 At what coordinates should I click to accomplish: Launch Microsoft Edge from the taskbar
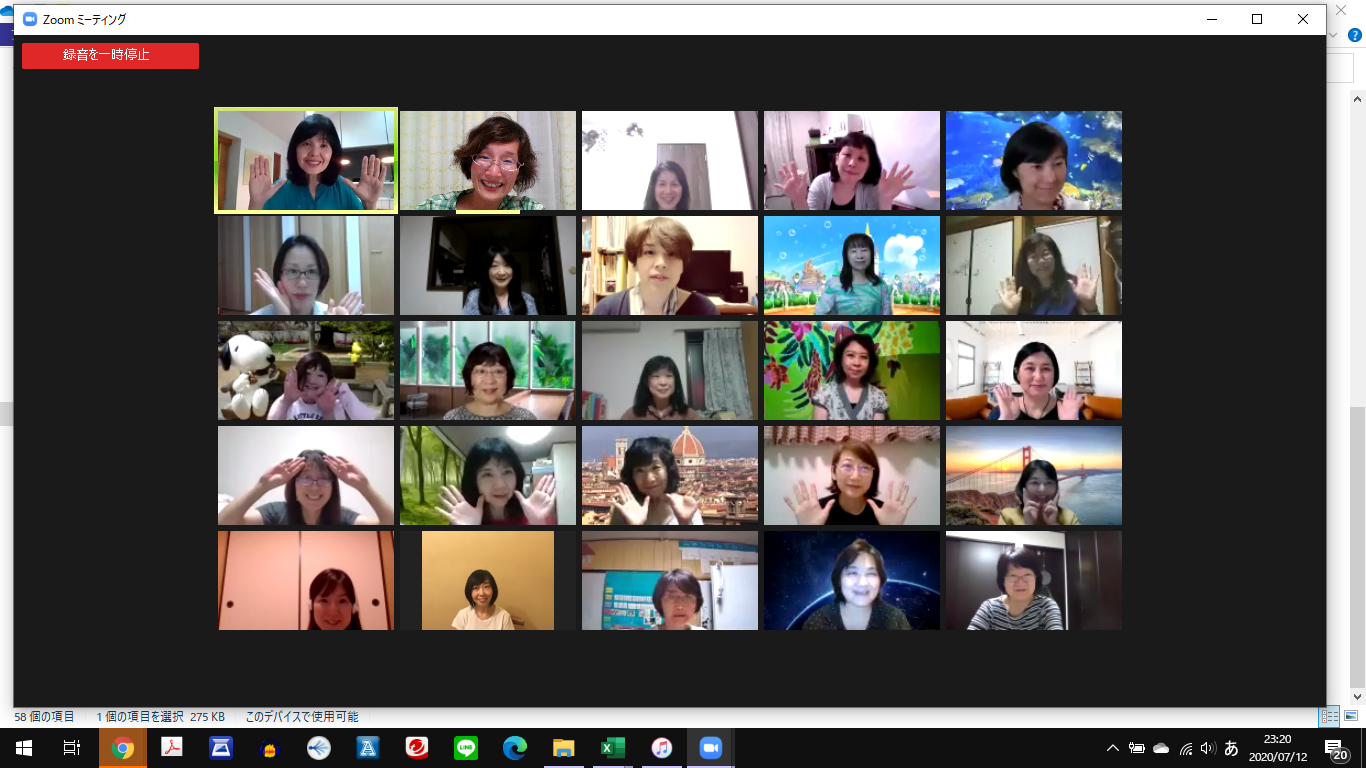[515, 748]
